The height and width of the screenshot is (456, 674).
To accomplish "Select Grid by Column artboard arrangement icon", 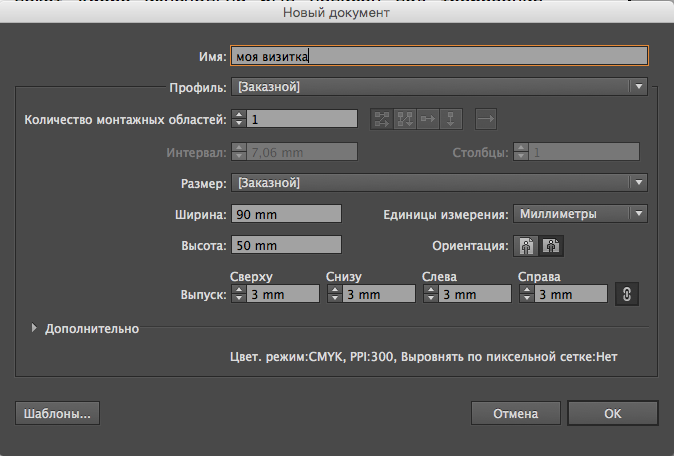I will [x=405, y=119].
